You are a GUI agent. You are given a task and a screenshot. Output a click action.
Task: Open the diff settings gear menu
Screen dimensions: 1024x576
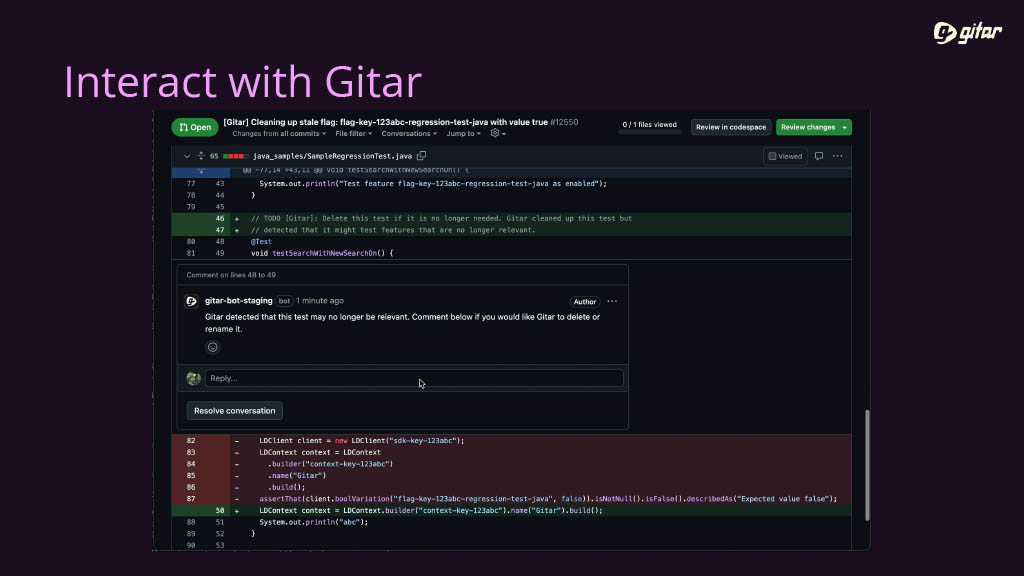498,133
